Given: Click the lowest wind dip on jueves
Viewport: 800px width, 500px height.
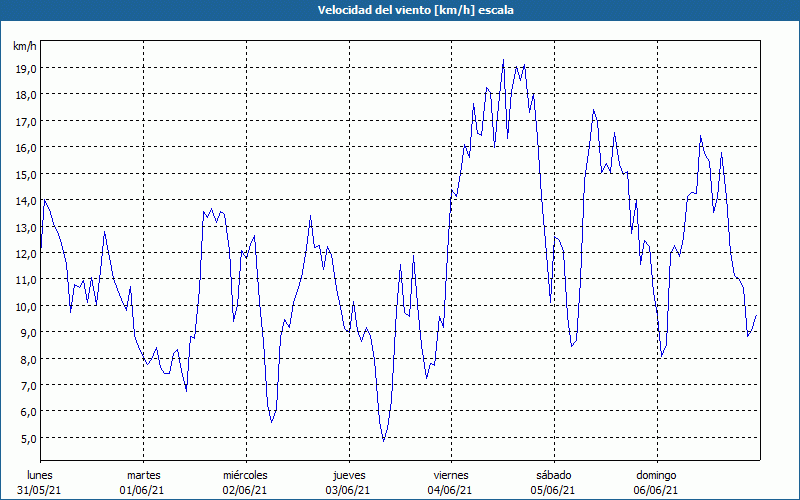Looking at the screenshot, I should (x=384, y=441).
